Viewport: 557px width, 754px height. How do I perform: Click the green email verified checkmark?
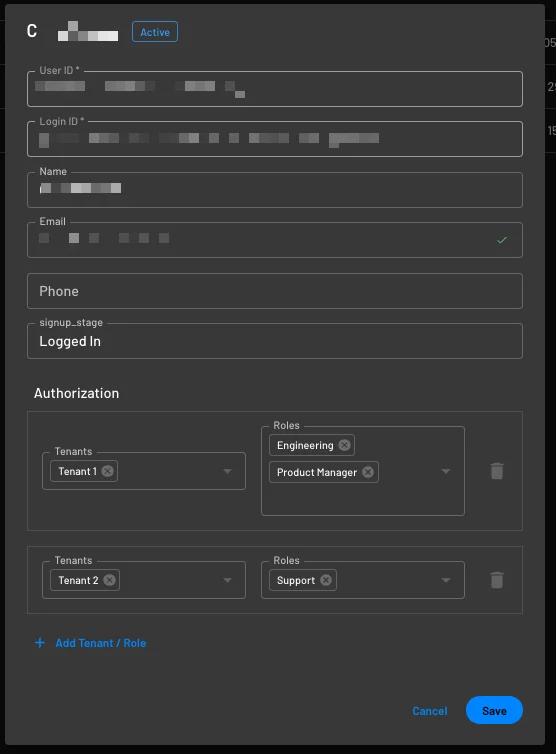(x=502, y=239)
